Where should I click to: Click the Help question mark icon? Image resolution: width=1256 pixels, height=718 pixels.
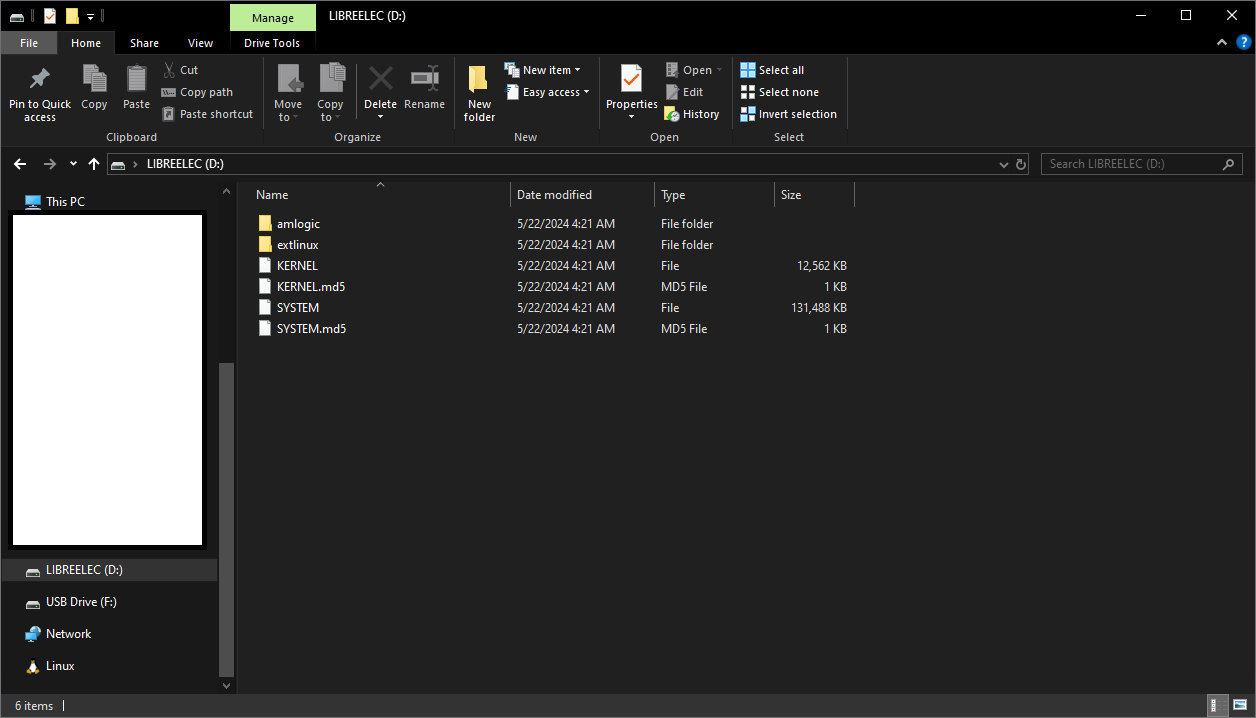tap(1244, 42)
